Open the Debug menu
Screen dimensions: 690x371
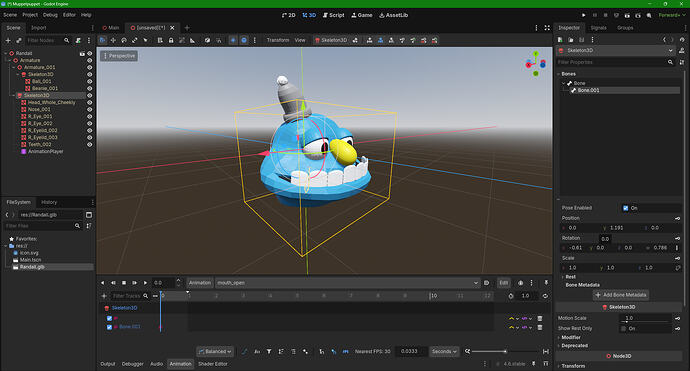[50, 15]
